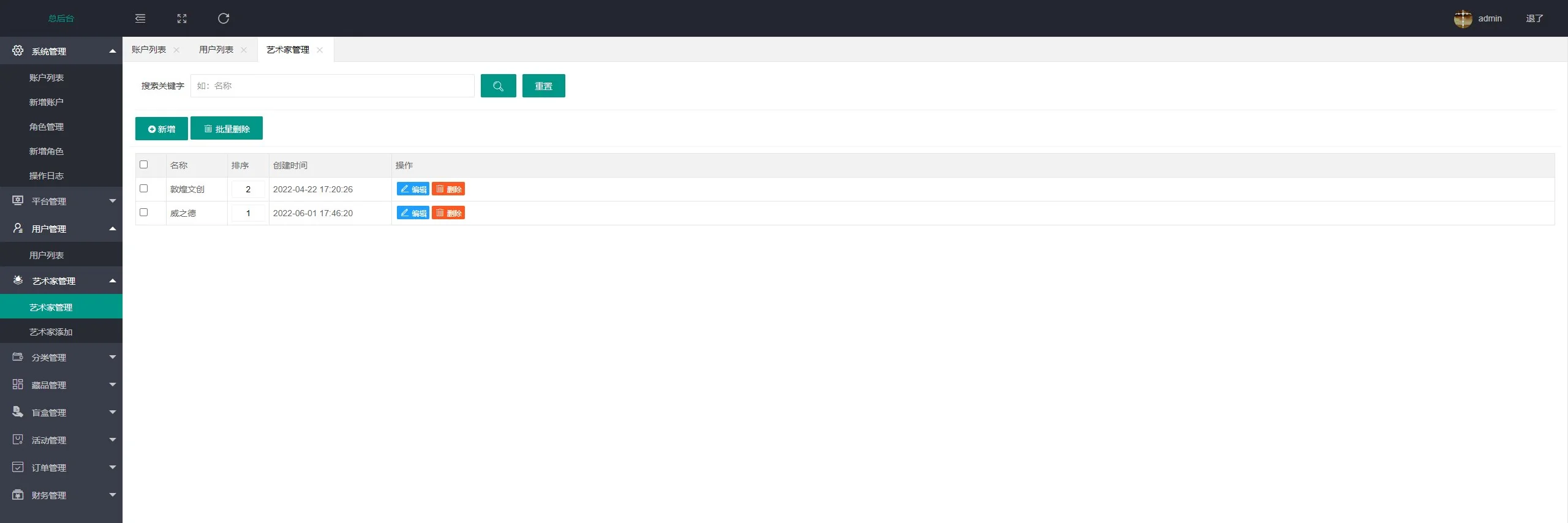Close the 艺术家管理 tab
The image size is (1568, 523).
pos(320,50)
